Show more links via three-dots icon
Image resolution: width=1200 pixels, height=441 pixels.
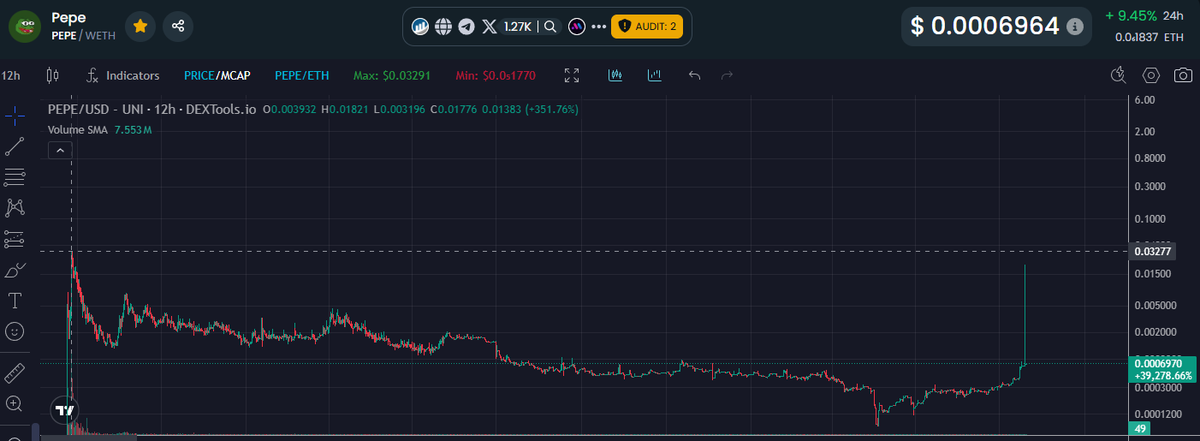pos(599,27)
